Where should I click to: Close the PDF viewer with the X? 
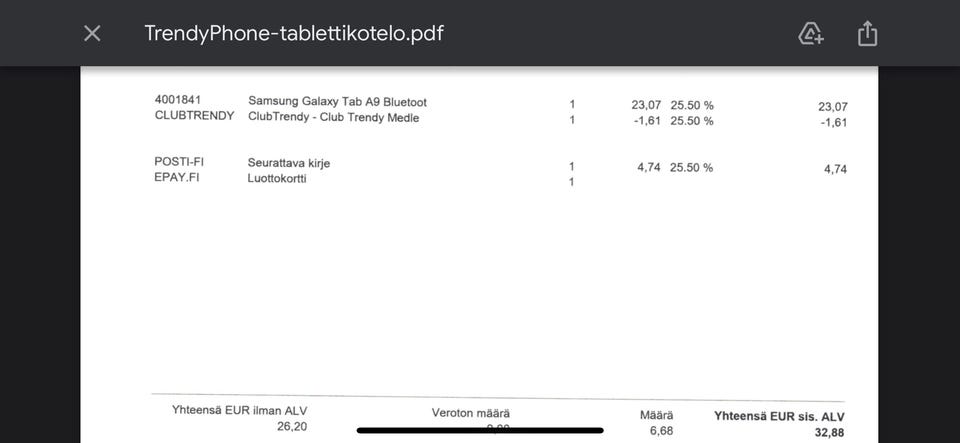tap(92, 33)
